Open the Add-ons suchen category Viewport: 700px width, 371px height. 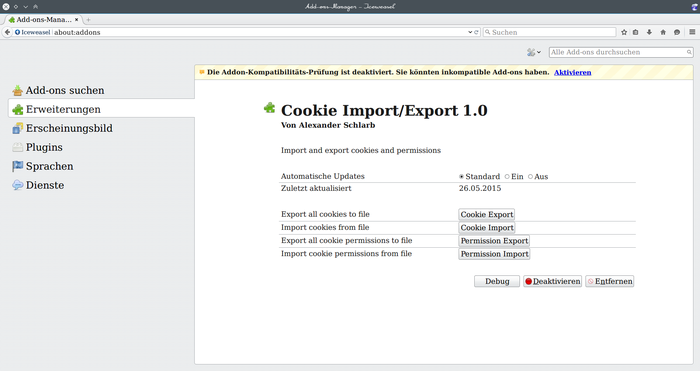point(101,90)
